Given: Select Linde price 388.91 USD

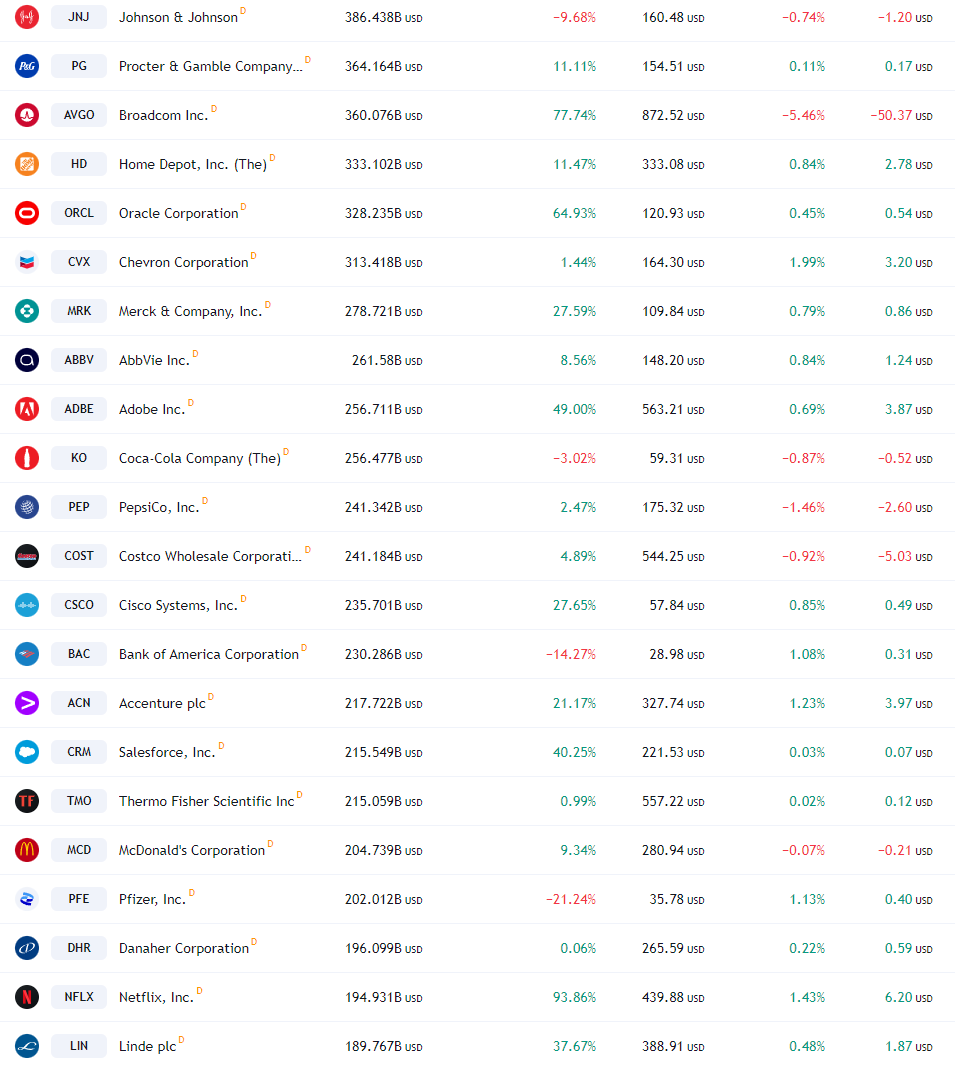Looking at the screenshot, I should 673,1047.
